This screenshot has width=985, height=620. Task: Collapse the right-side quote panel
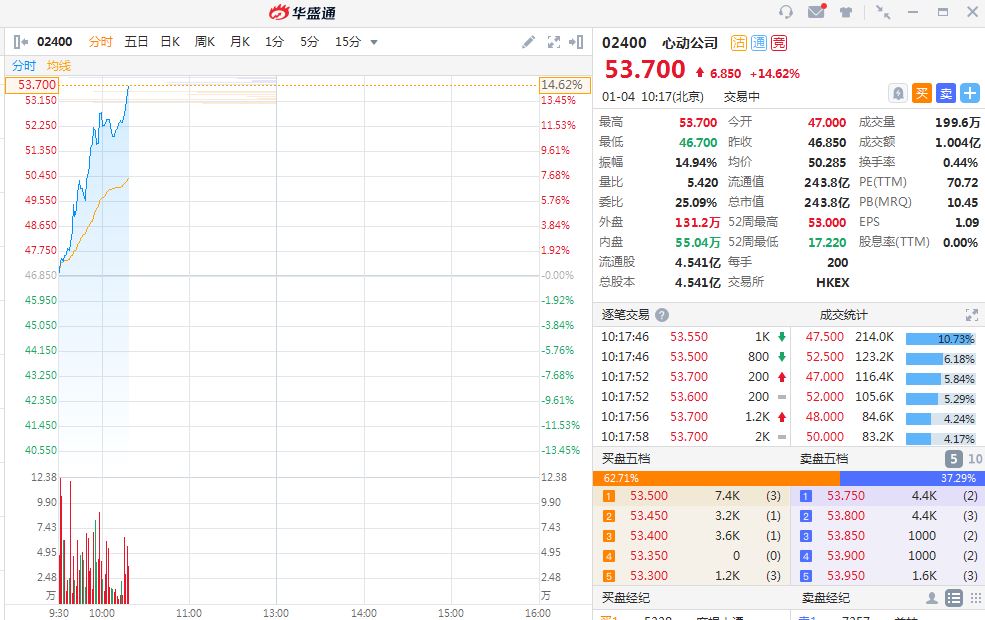pos(576,42)
